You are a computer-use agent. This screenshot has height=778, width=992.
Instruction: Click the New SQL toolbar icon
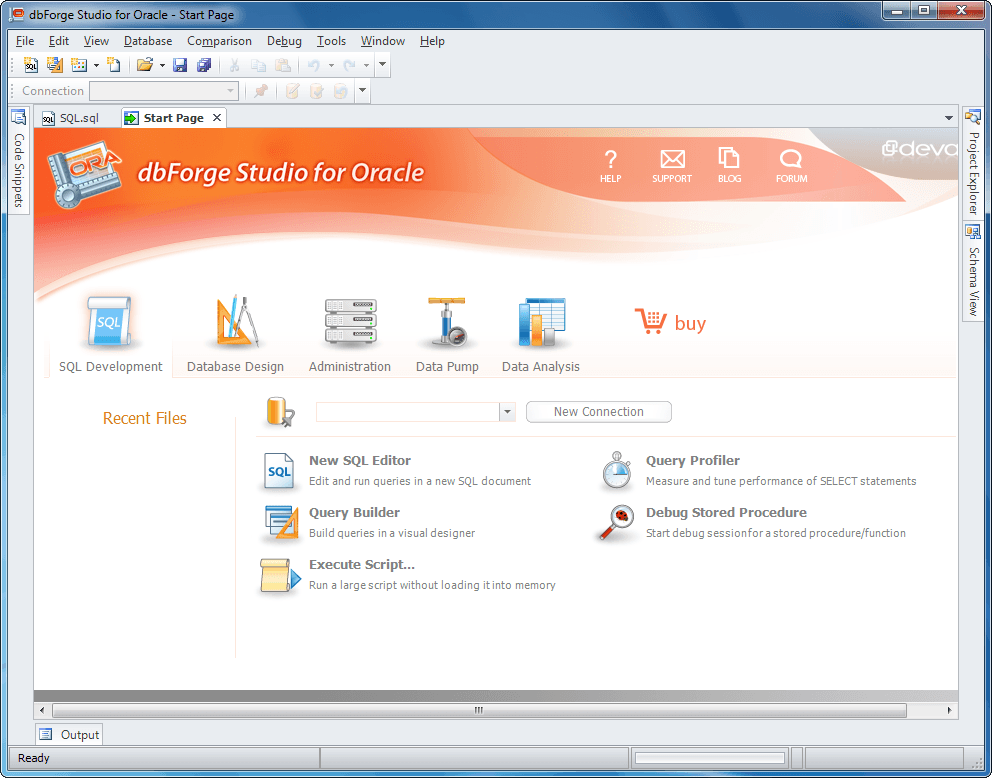[30, 65]
